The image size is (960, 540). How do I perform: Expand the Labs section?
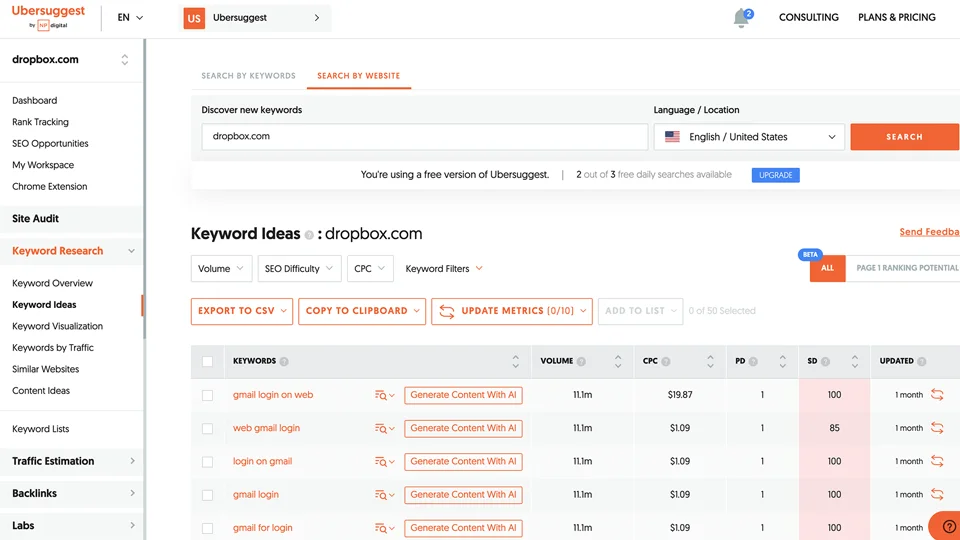pyautogui.click(x=72, y=525)
